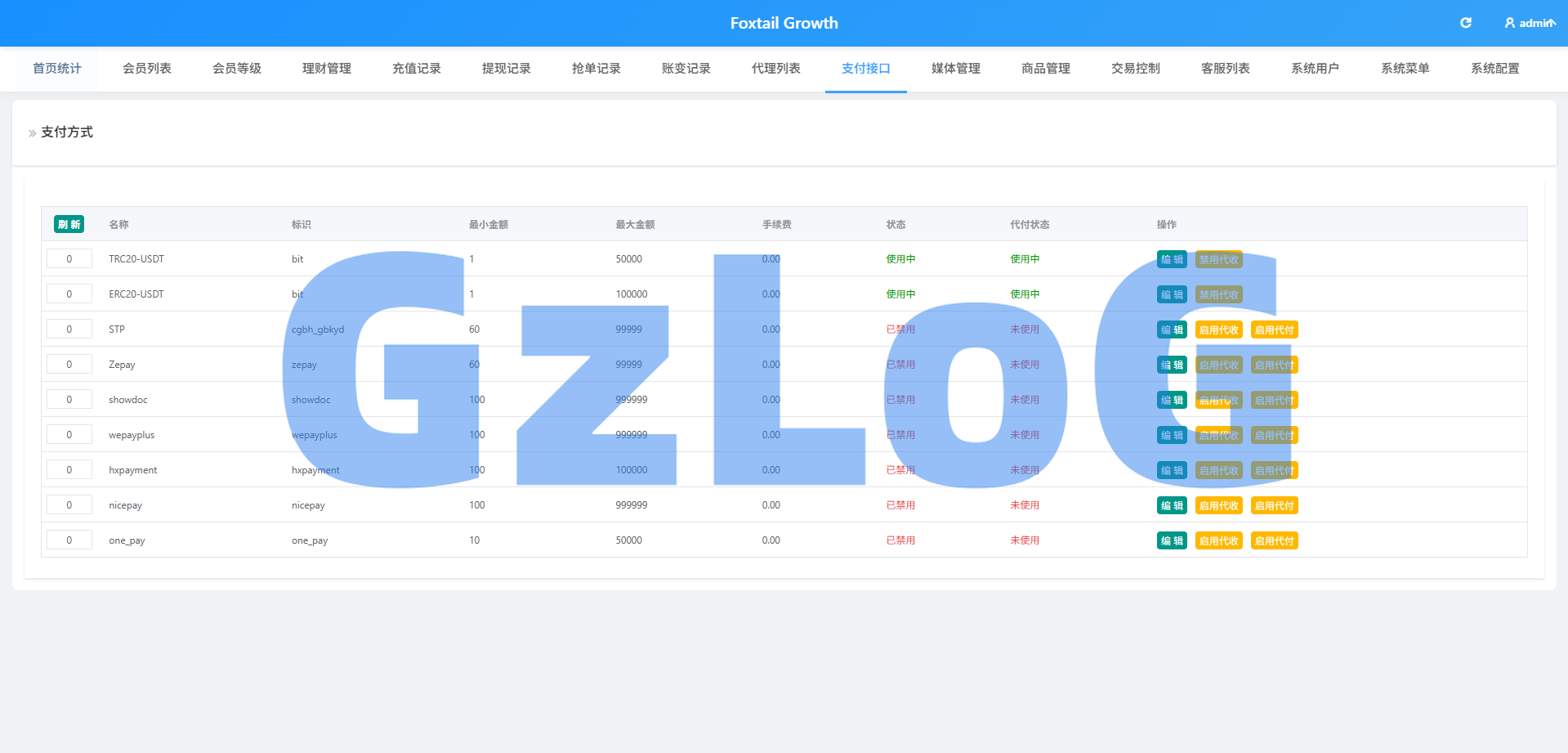Viewport: 1568px width, 753px height.
Task: Open the 代理列表 tab
Action: click(776, 69)
